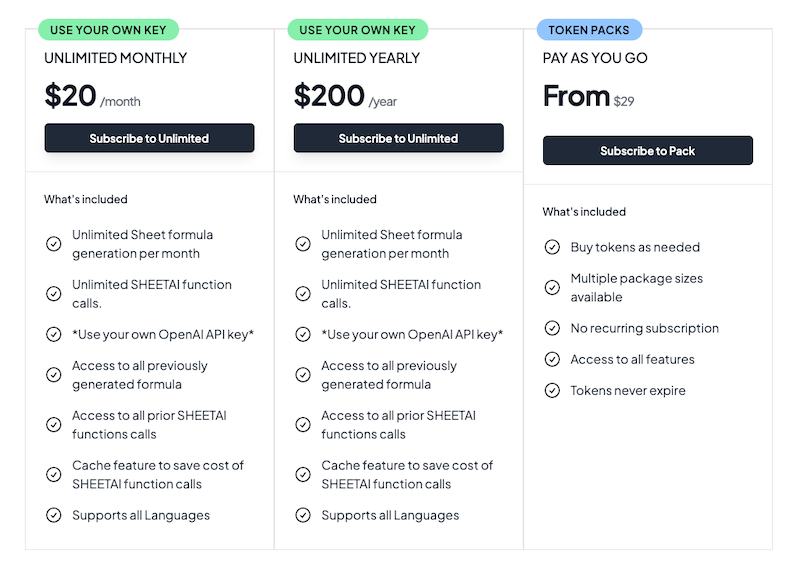The image size is (800, 561).
Task: Click the monthly plan's Supports all Languages checkmark
Action: (54, 515)
